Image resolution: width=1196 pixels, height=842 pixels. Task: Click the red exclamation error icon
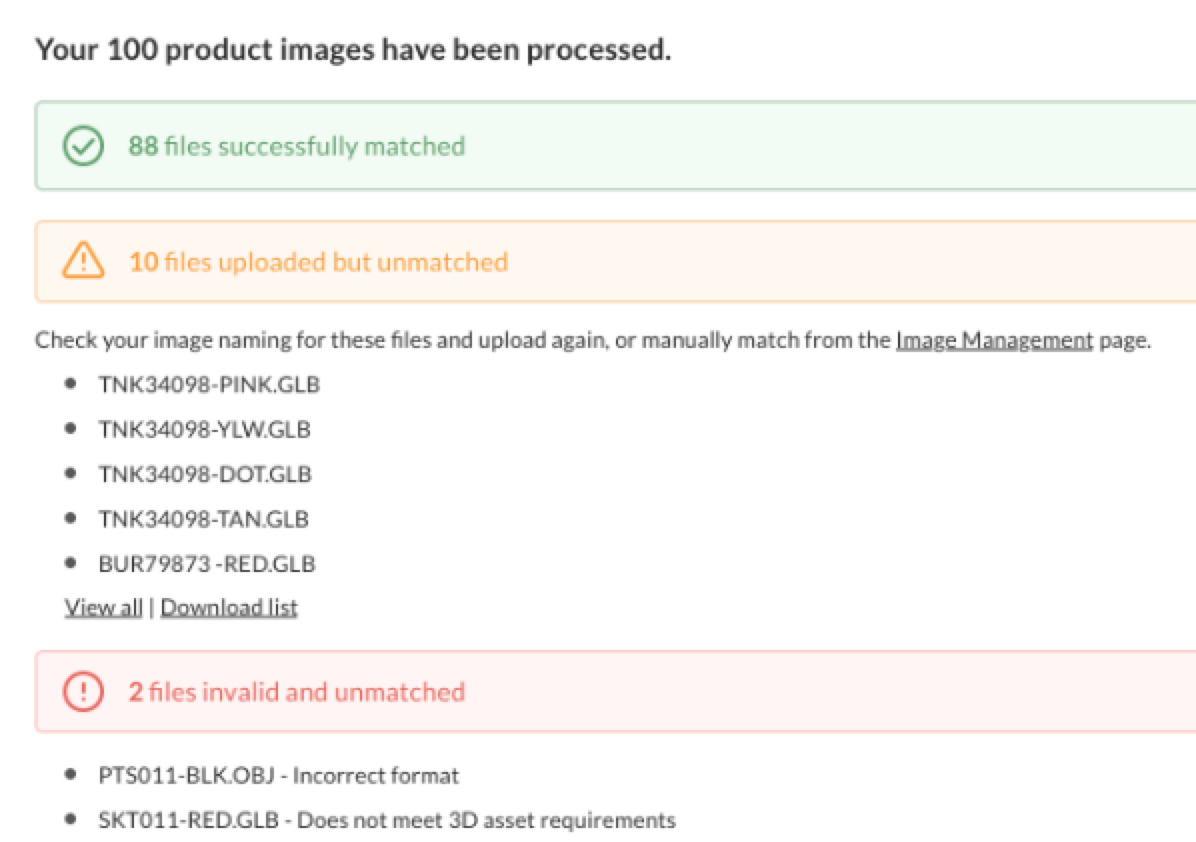[83, 691]
